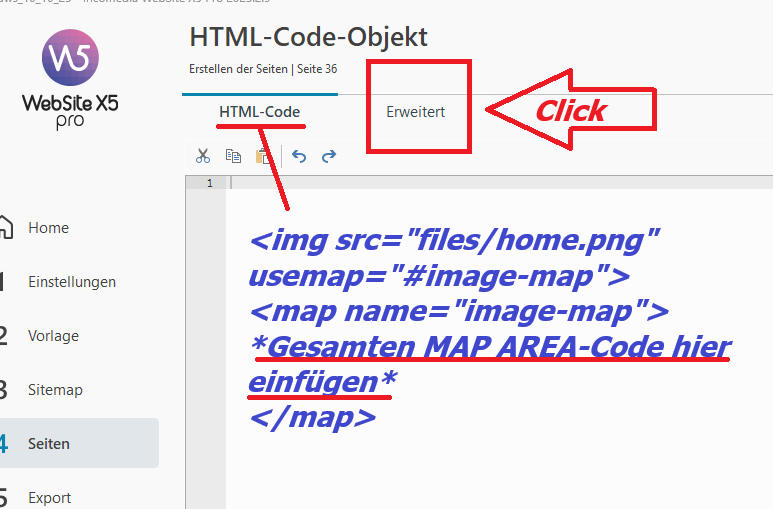The width and height of the screenshot is (773, 509).
Task: Click the Cut scissors icon
Action: point(203,156)
